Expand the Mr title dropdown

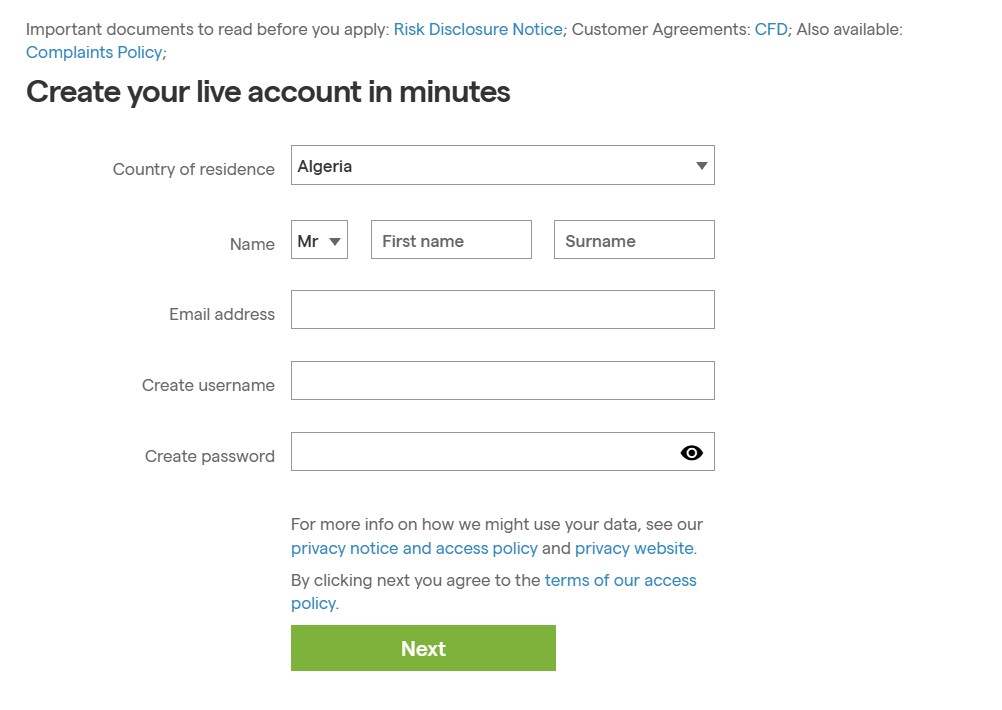[319, 241]
